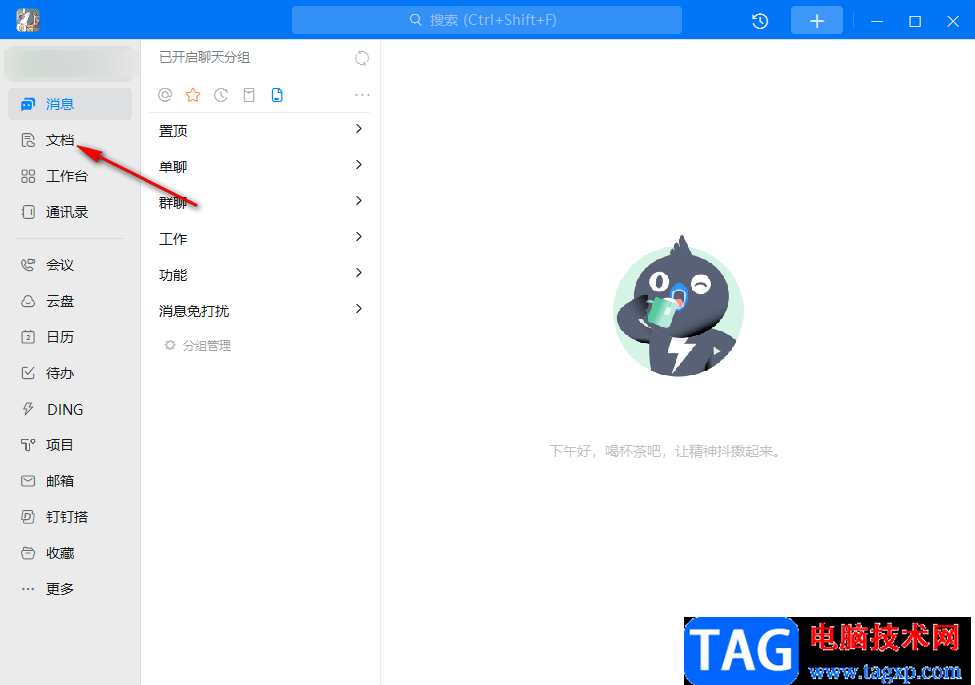Screen dimensions: 975x685
Task: Click the 分组管理 gear icon
Action: click(170, 345)
